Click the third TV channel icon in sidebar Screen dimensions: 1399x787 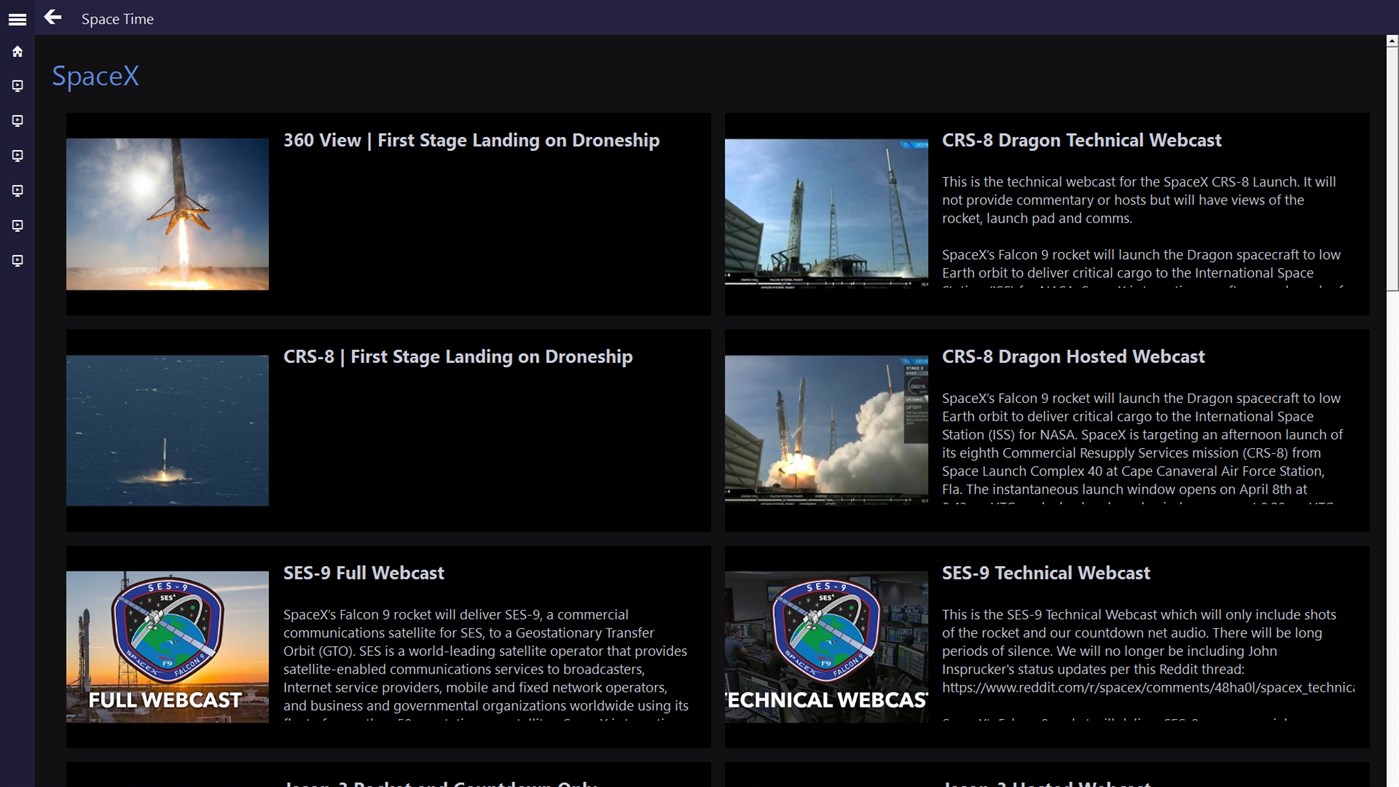pyautogui.click(x=17, y=155)
